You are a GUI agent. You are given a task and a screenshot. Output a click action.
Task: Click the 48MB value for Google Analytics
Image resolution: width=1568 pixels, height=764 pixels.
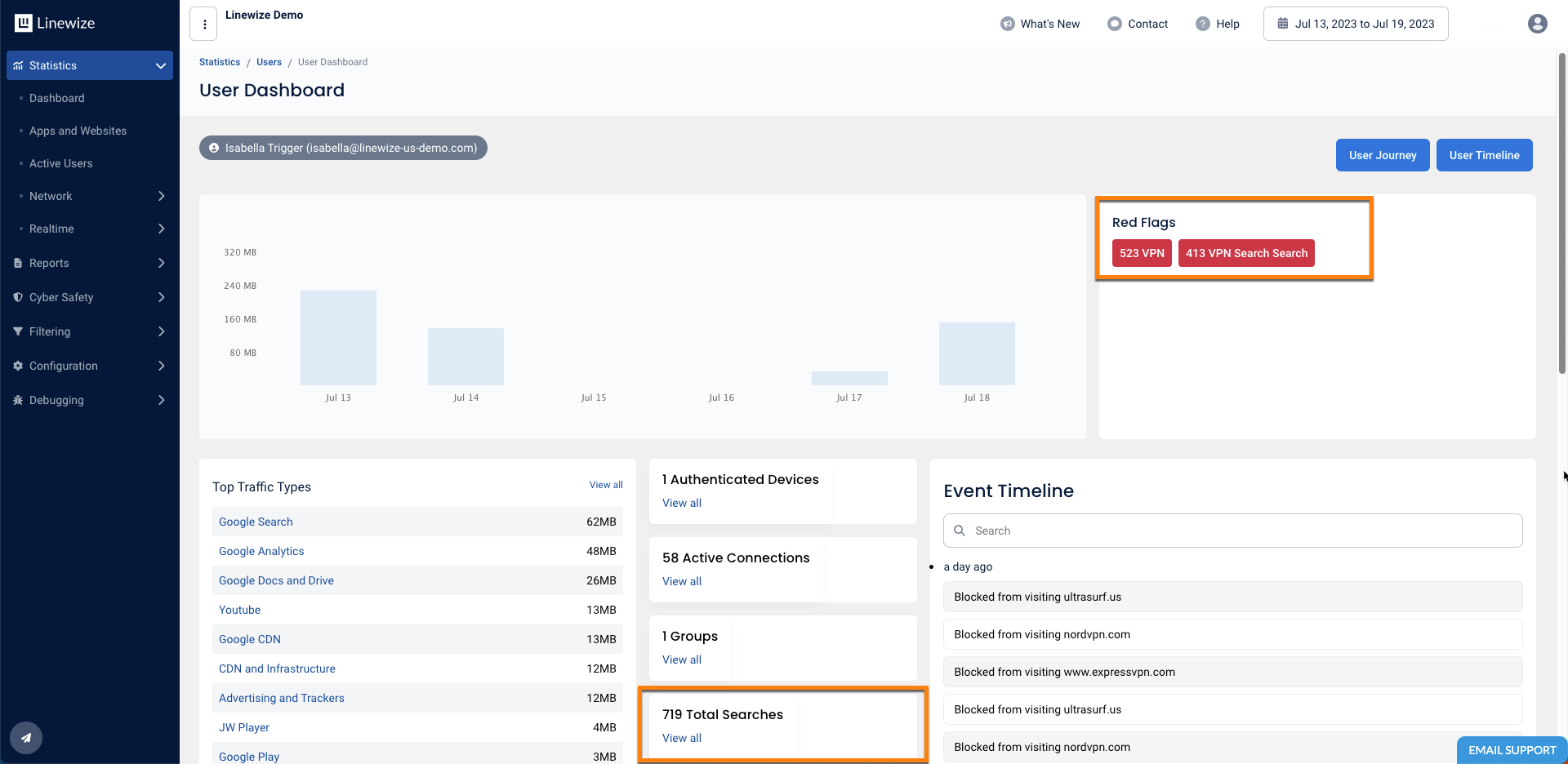[601, 551]
